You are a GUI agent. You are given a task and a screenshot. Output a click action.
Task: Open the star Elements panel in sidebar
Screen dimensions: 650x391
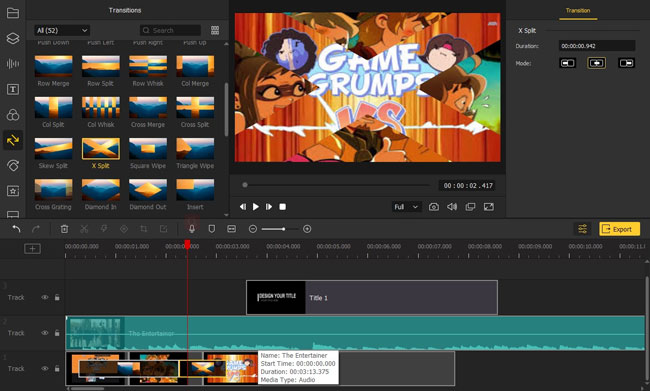(x=13, y=191)
